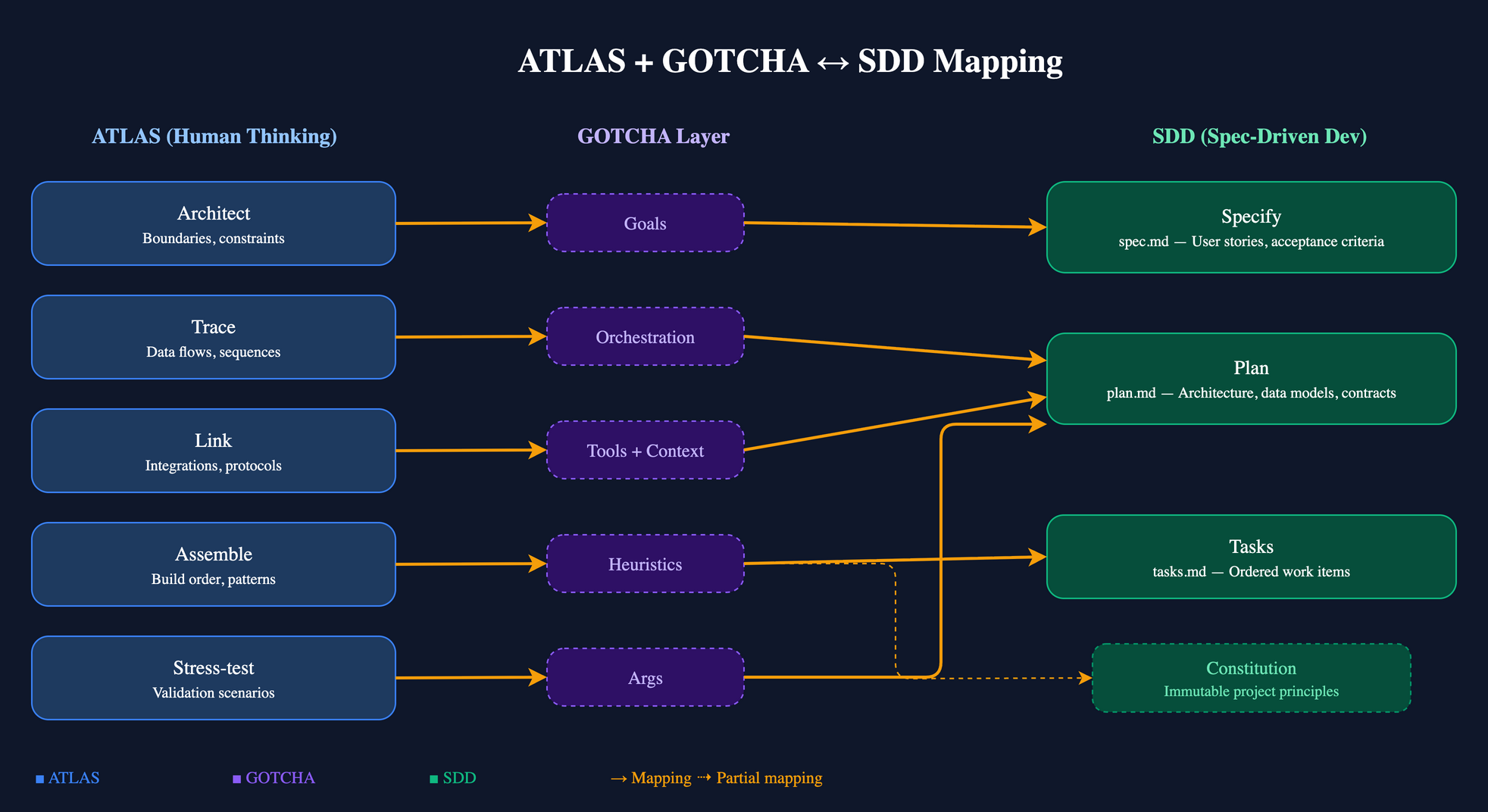
Task: Open the Tasks tasks.md node
Action: [1250, 557]
